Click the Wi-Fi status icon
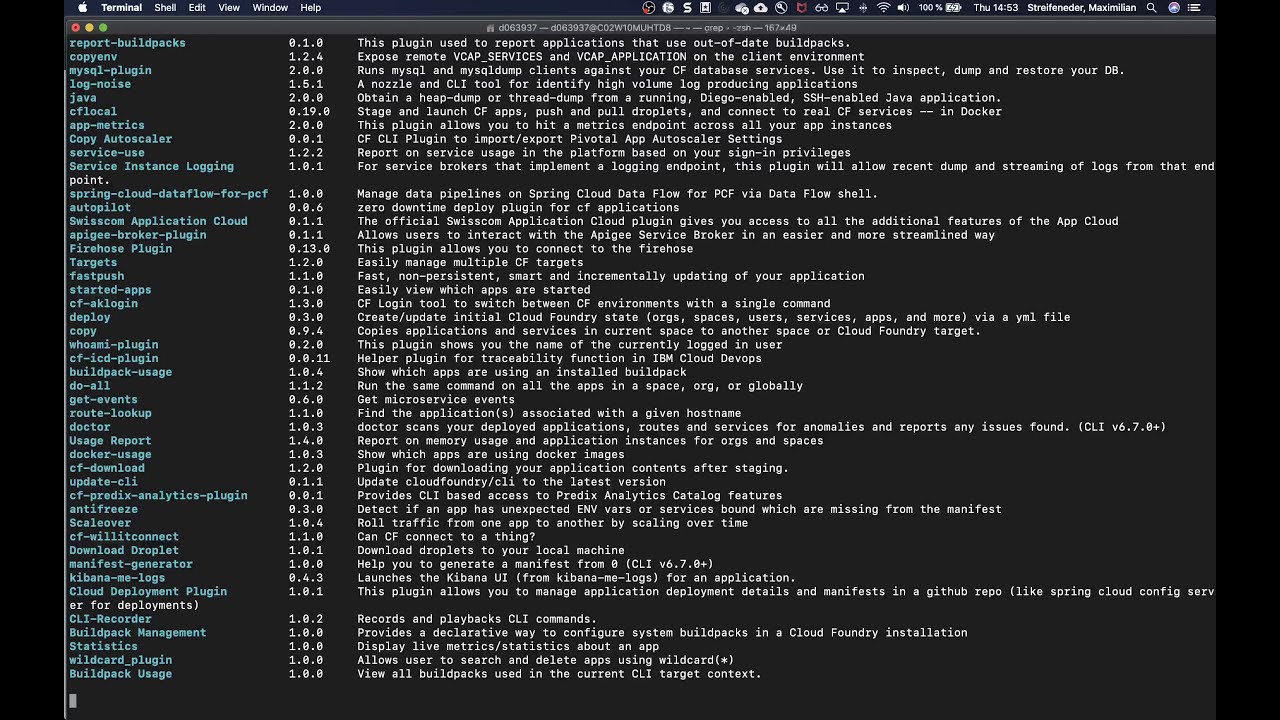This screenshot has width=1280, height=720. click(x=883, y=7)
